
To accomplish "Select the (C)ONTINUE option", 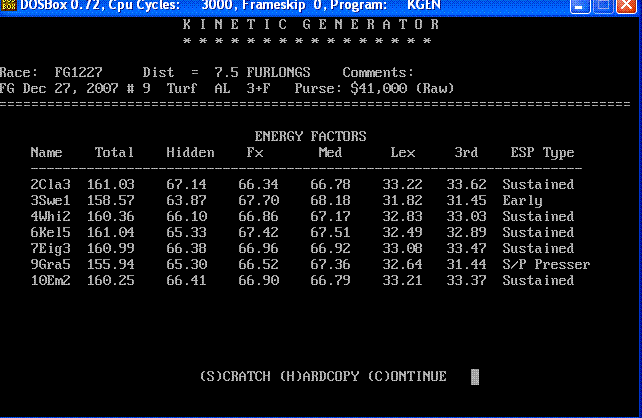I will pyautogui.click(x=407, y=376).
